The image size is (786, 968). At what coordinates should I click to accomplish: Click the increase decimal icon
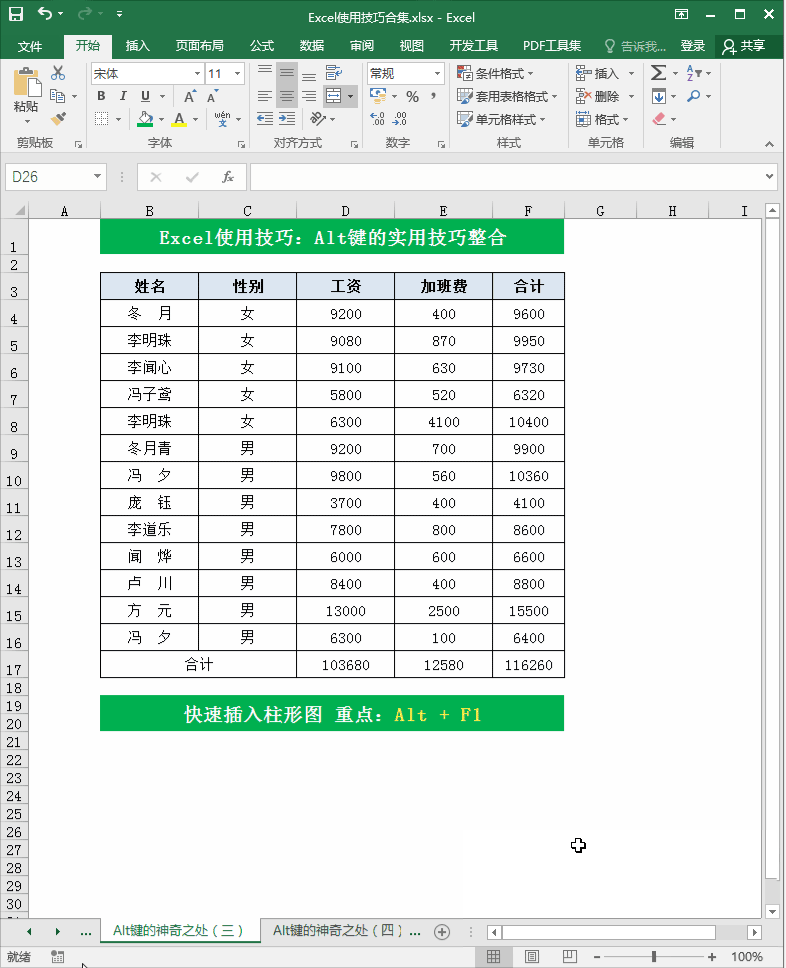(x=378, y=119)
